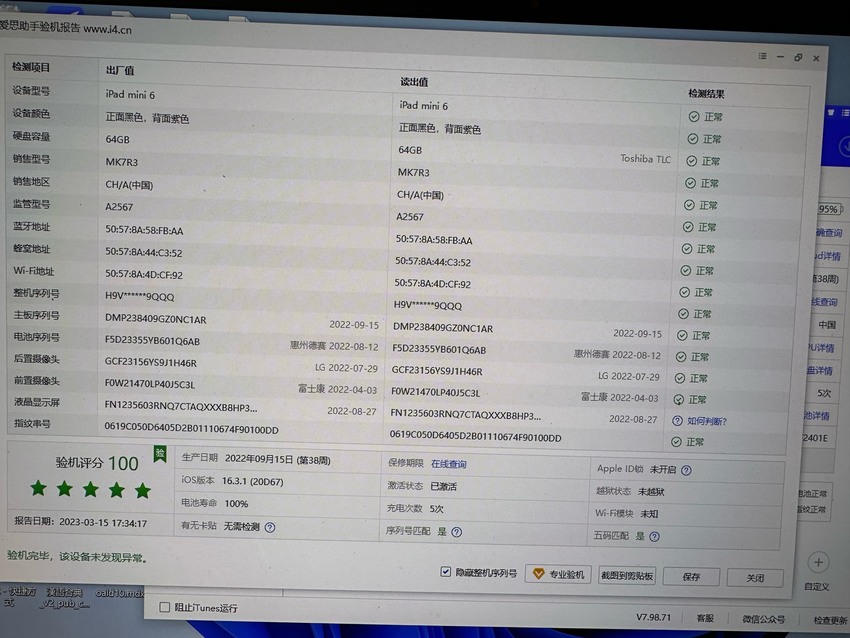The width and height of the screenshot is (850, 638).
Task: Click the 充电次数 5次 value in the report
Action: pos(436,508)
